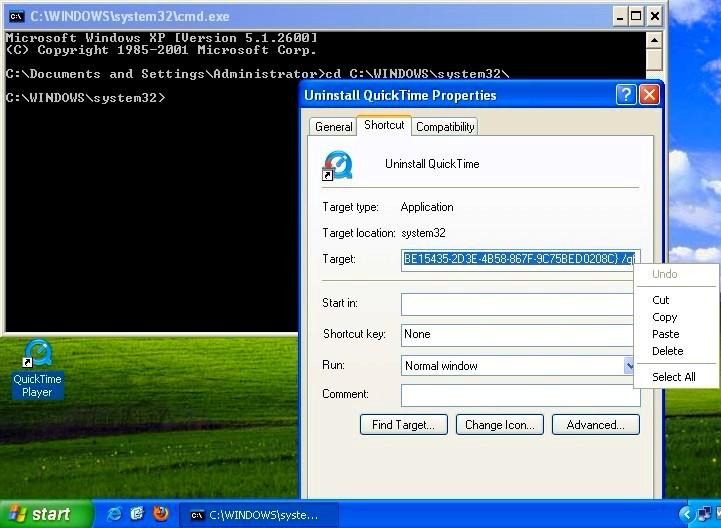Click the Uninstall QuickTime icon in Properties

click(338, 166)
